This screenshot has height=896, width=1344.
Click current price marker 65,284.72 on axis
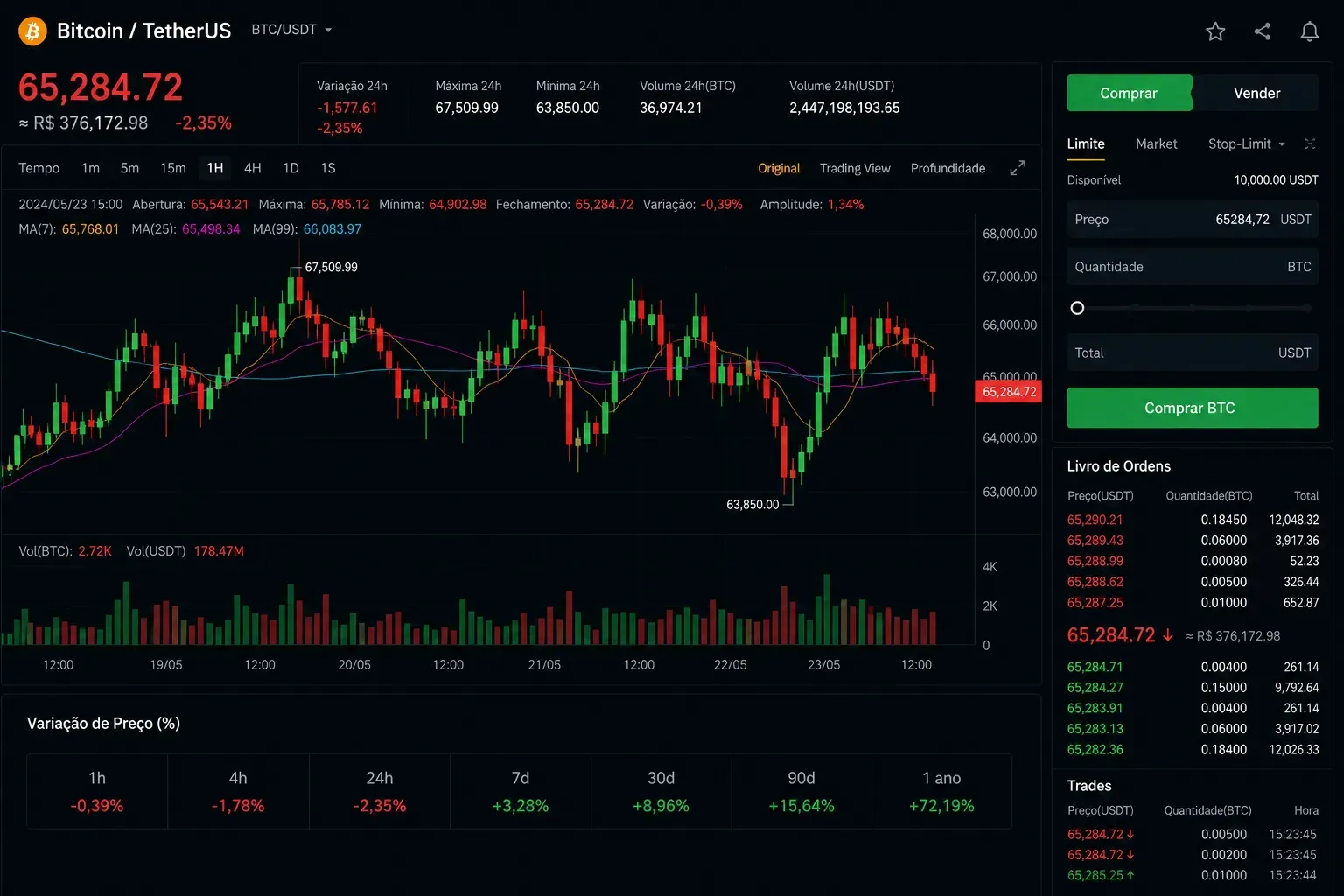[x=1008, y=392]
